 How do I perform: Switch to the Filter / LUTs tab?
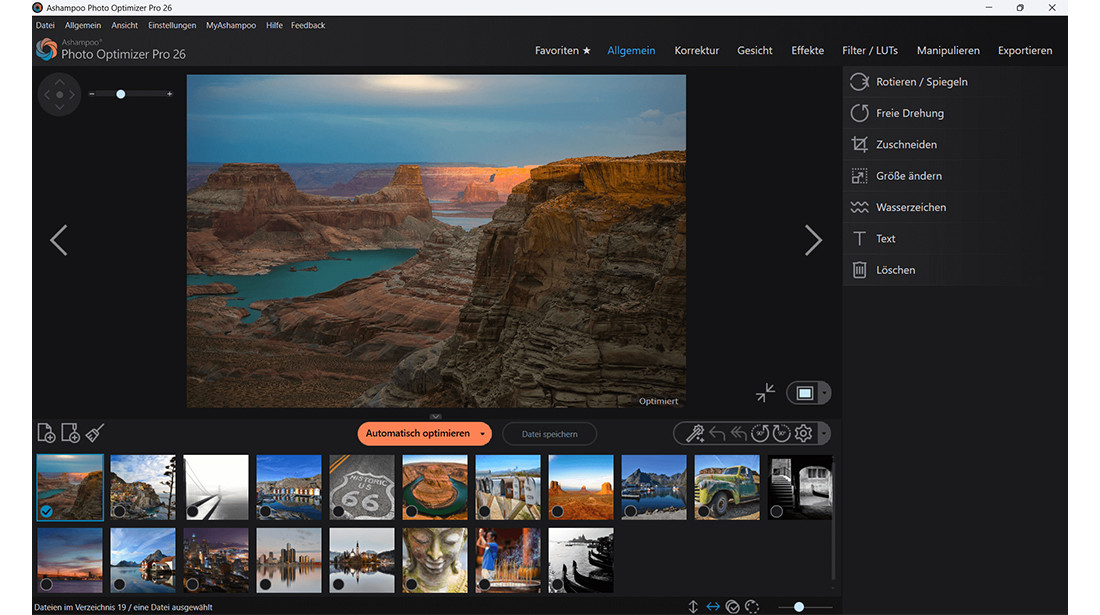(x=870, y=50)
